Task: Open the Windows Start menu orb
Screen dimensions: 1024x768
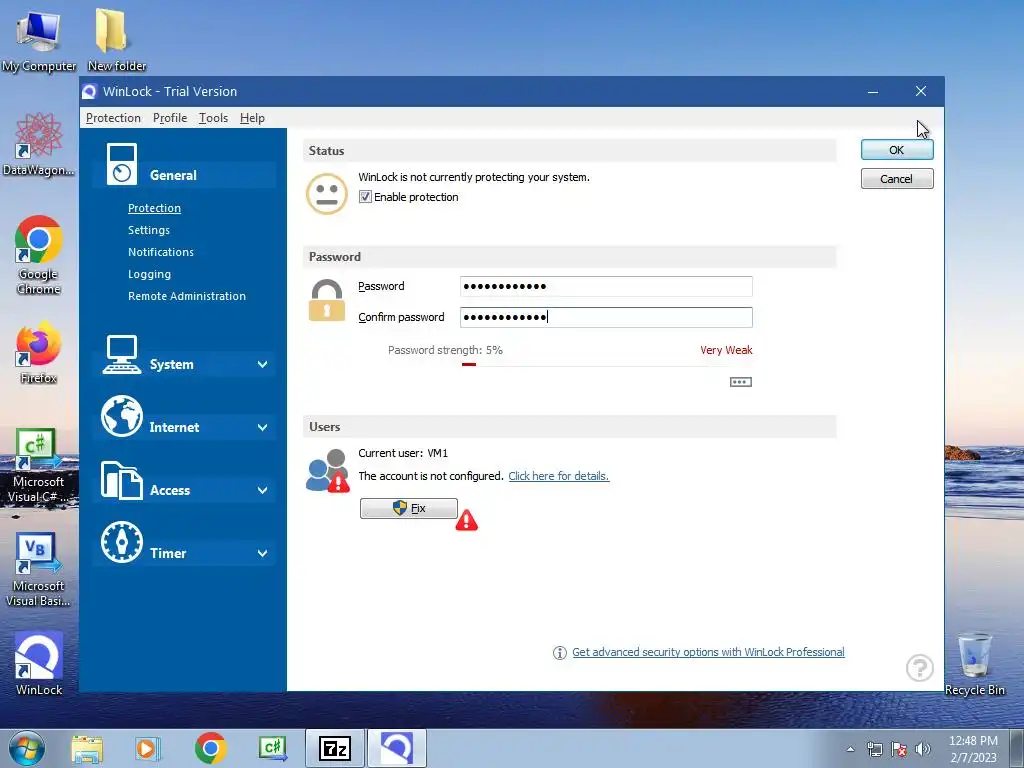Action: coord(27,748)
